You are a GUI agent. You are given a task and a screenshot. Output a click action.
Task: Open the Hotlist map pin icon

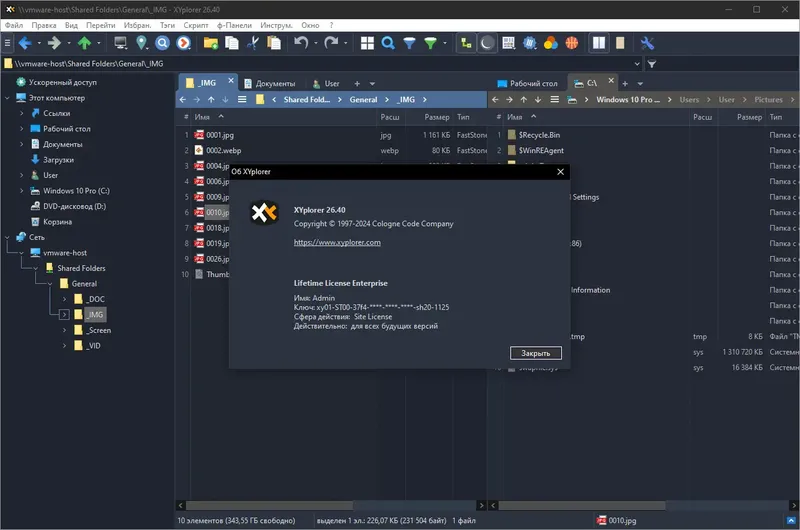click(141, 43)
